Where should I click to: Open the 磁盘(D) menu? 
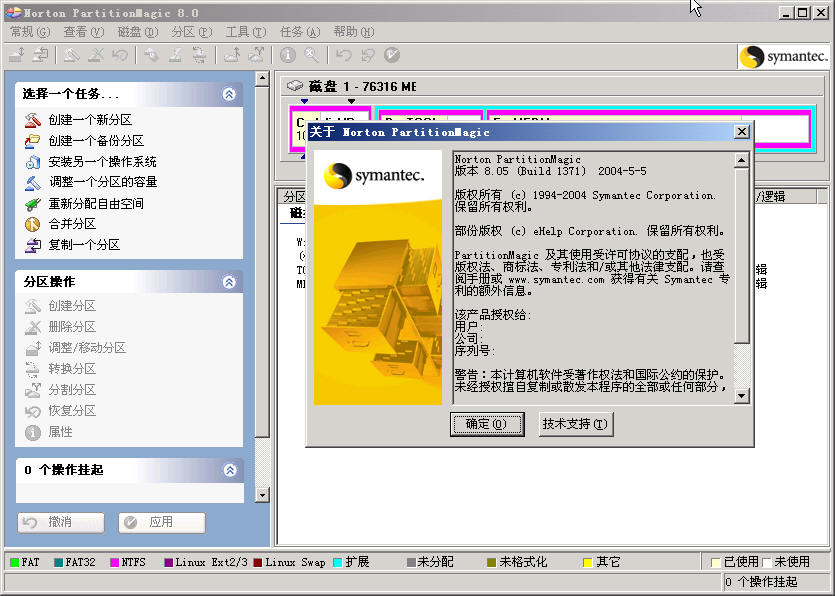point(138,32)
